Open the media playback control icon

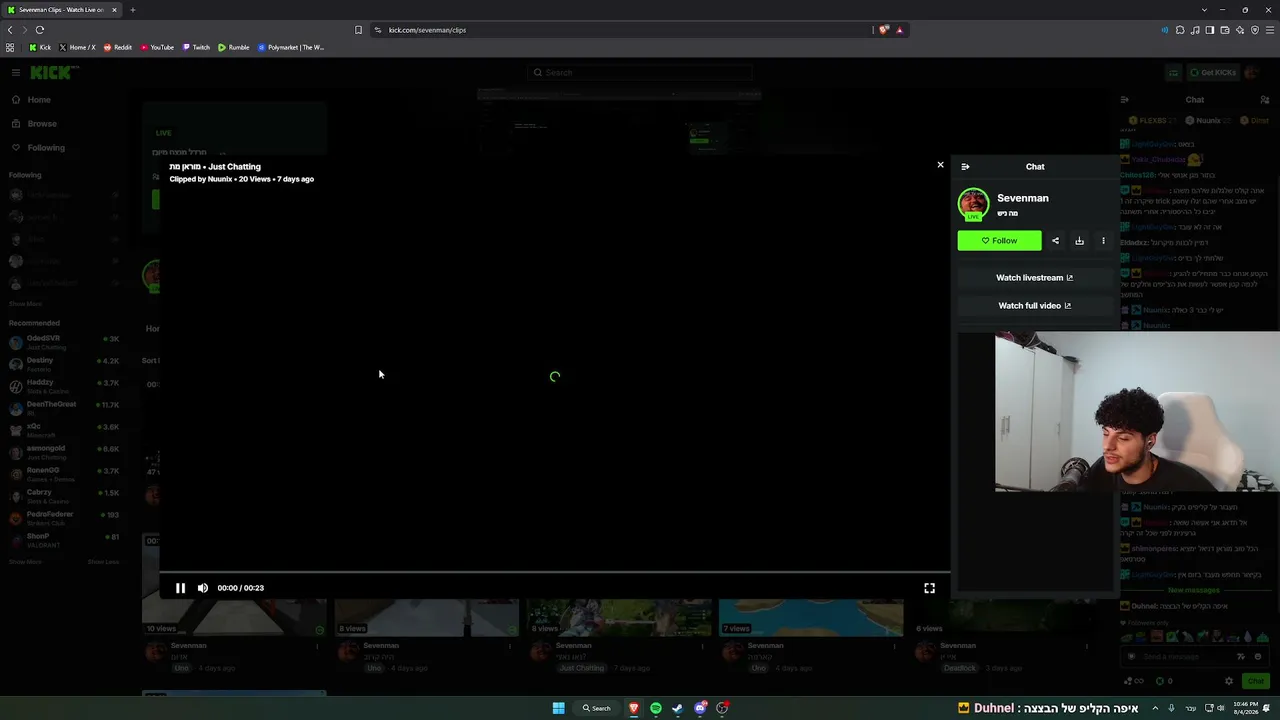point(1195,30)
